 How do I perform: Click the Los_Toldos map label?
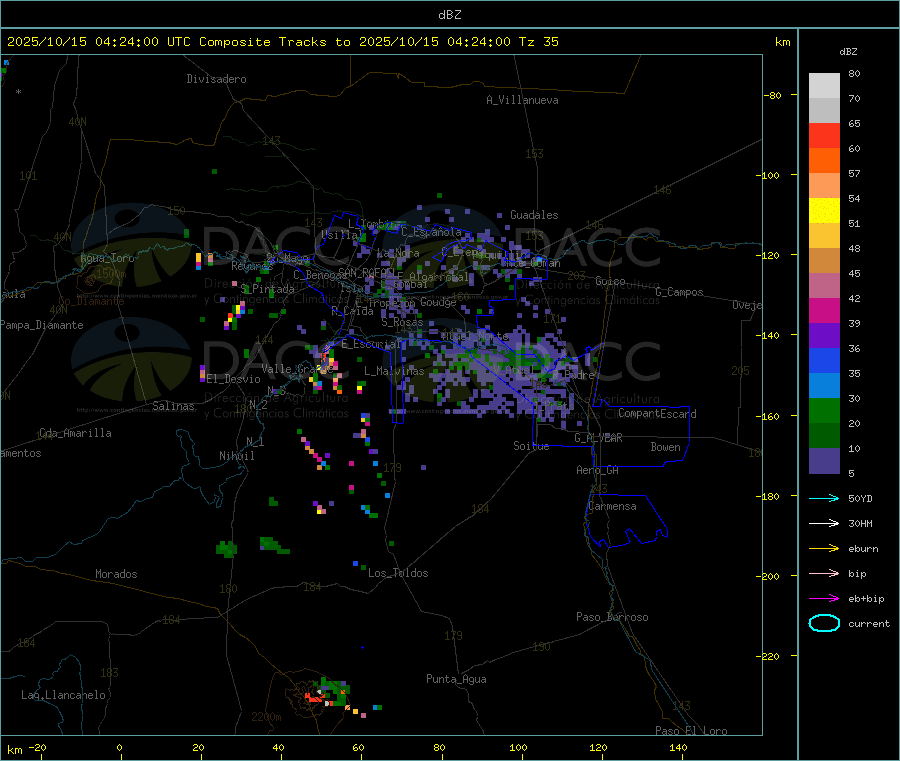(x=398, y=573)
